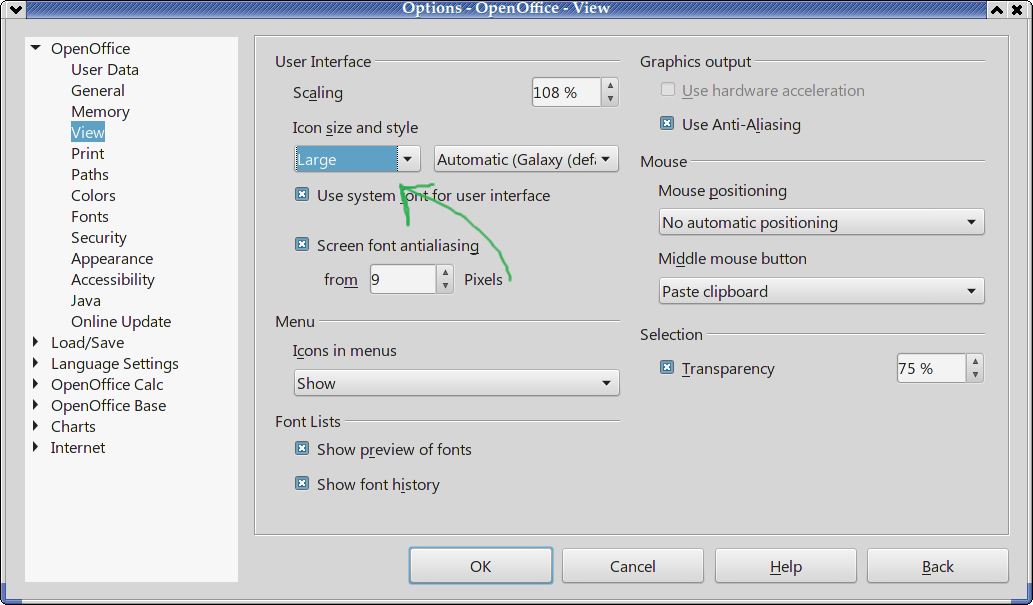Click inside the Scaling value field
1033x605 pixels.
click(565, 93)
